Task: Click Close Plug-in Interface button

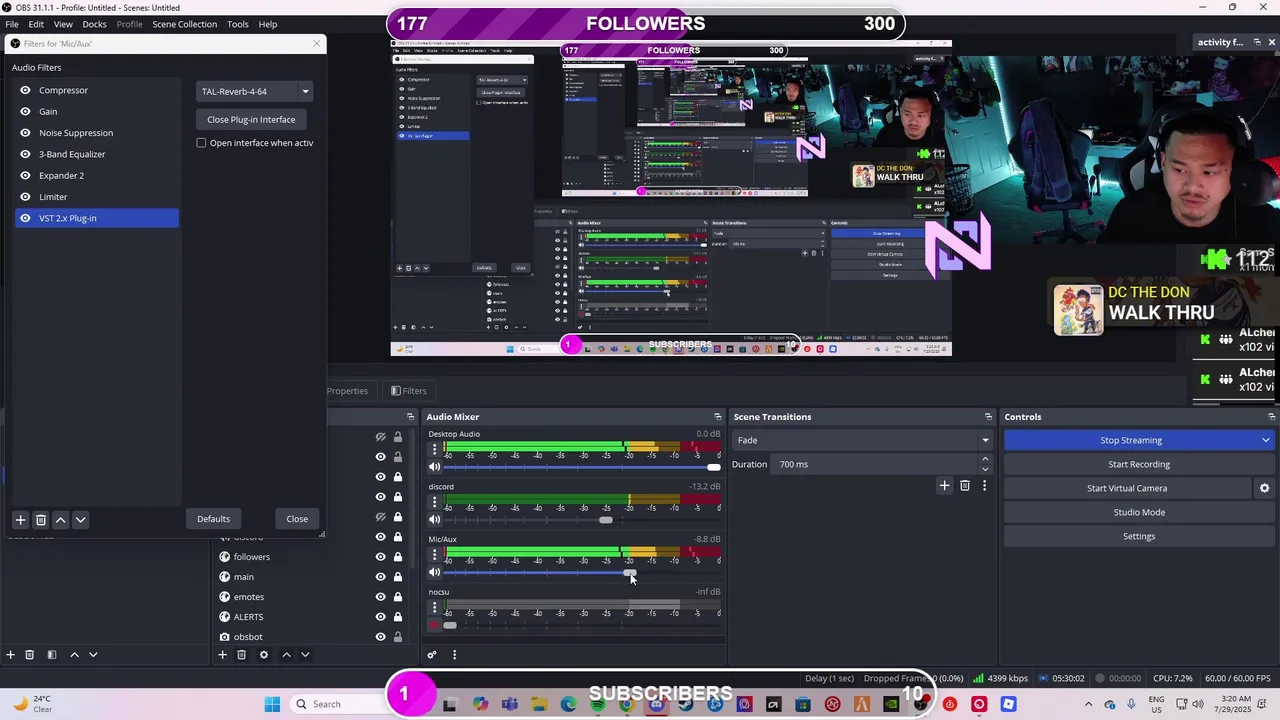Action: [251, 120]
